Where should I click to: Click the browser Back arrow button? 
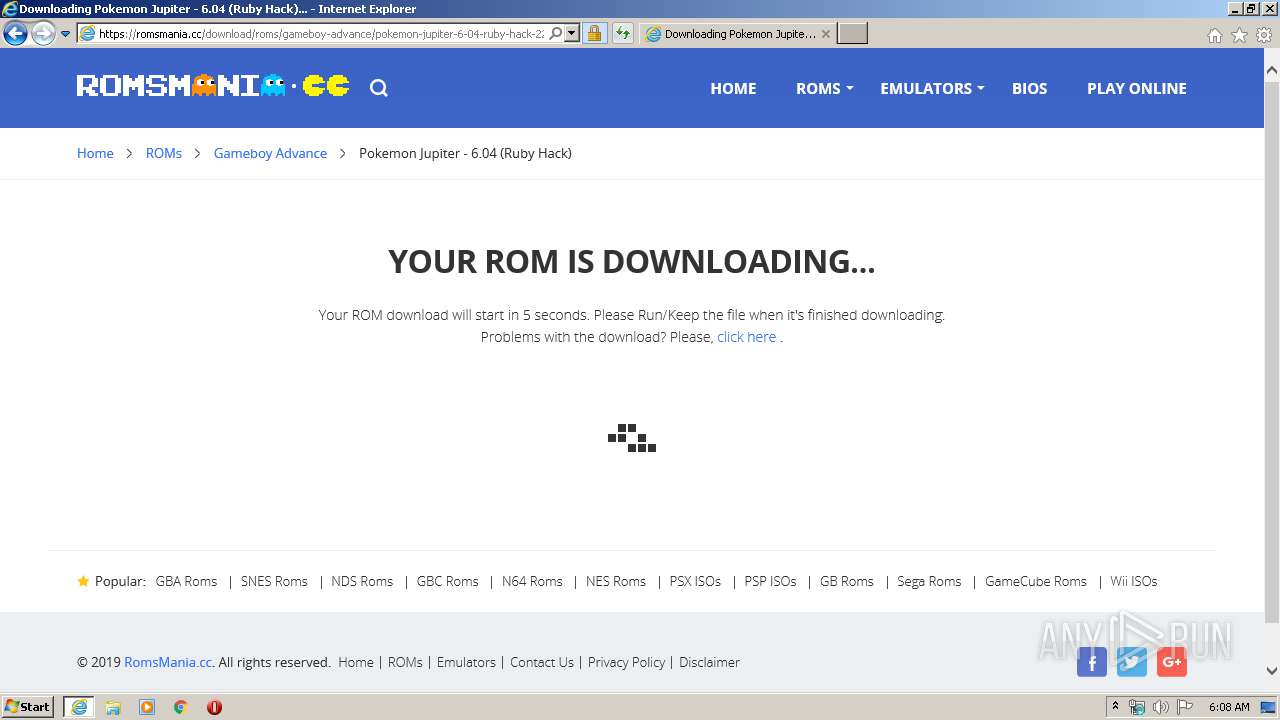(15, 34)
